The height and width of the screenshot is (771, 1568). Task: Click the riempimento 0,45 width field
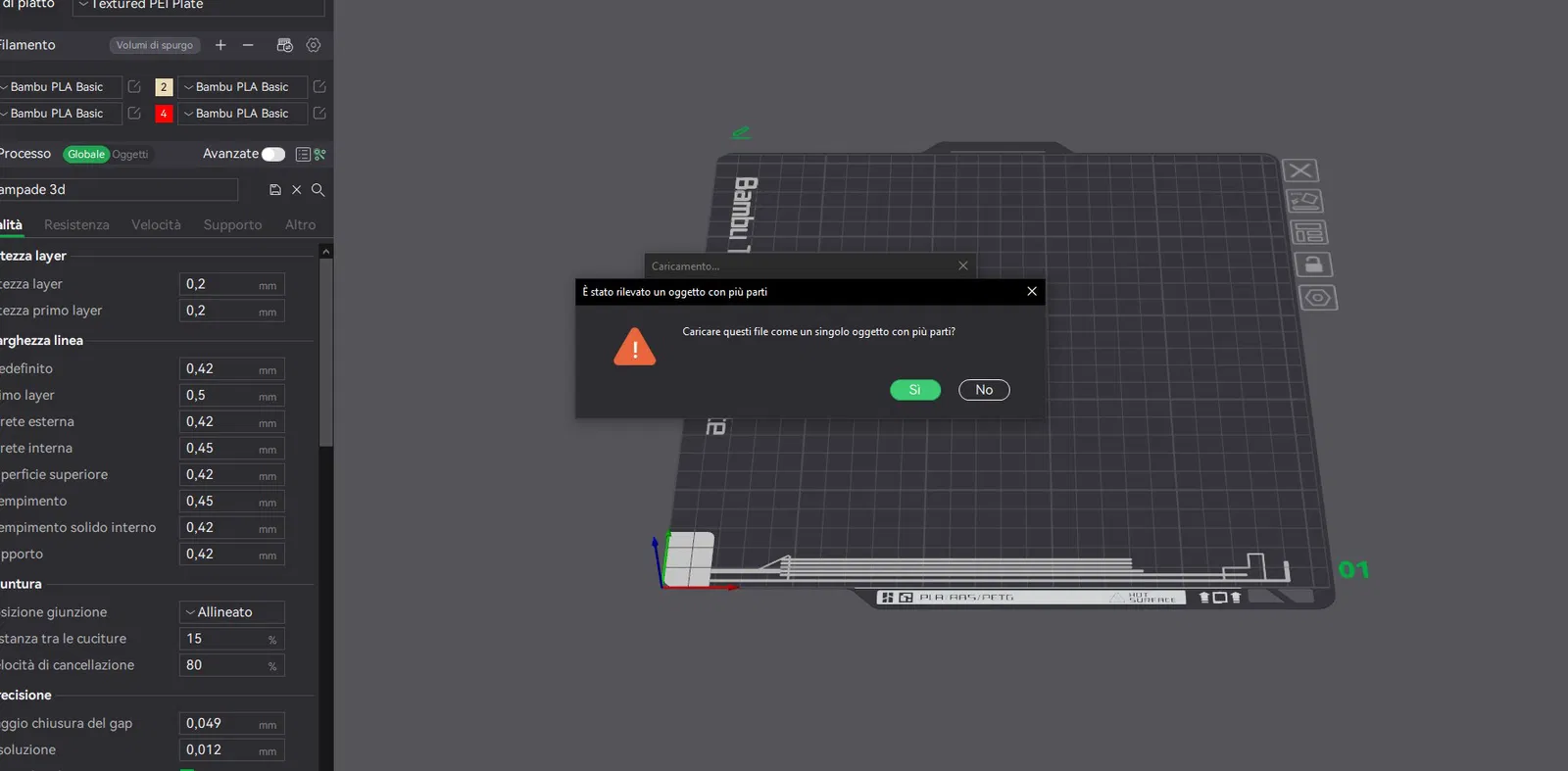(232, 502)
